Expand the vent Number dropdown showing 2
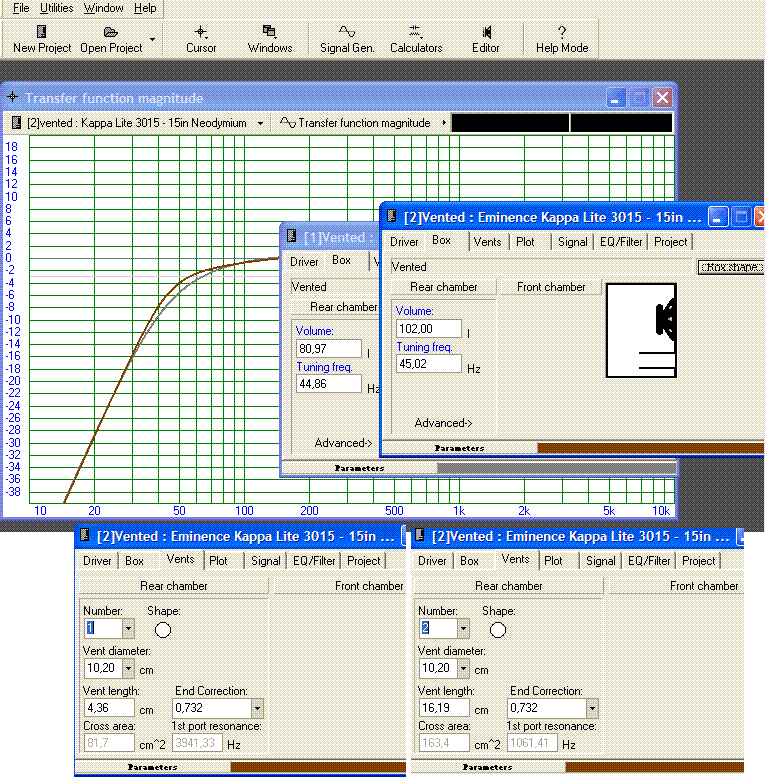The image size is (767, 780). pyautogui.click(x=463, y=629)
